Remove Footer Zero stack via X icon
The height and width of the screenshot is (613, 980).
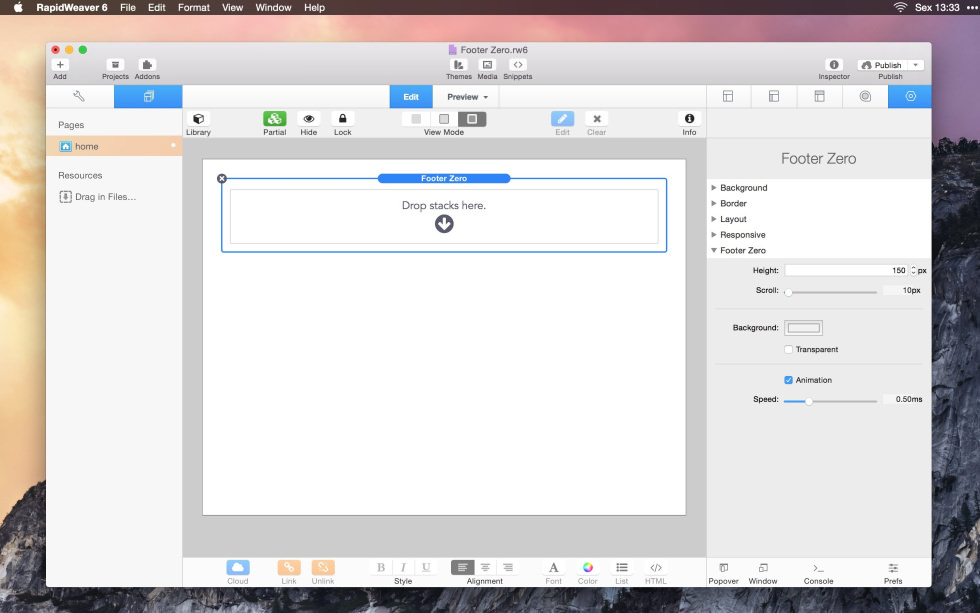pyautogui.click(x=222, y=179)
